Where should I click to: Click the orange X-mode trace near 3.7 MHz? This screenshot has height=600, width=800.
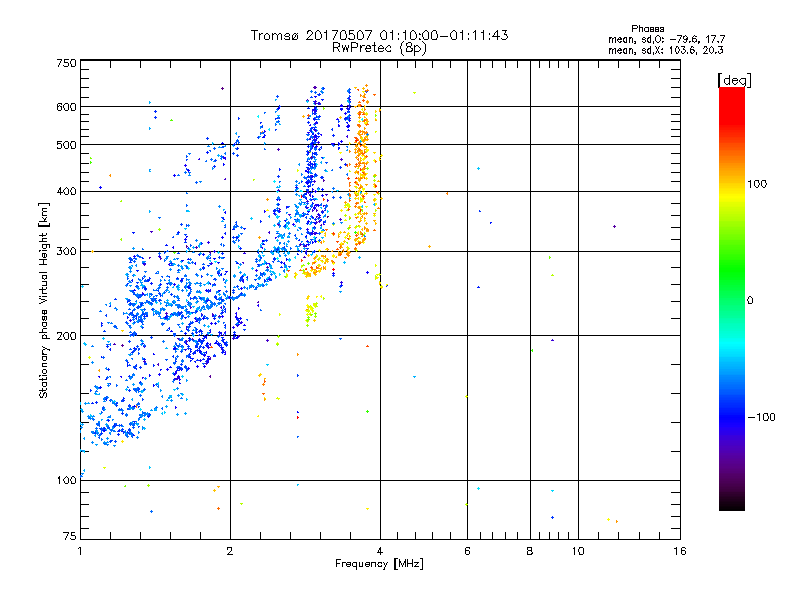coord(362,168)
